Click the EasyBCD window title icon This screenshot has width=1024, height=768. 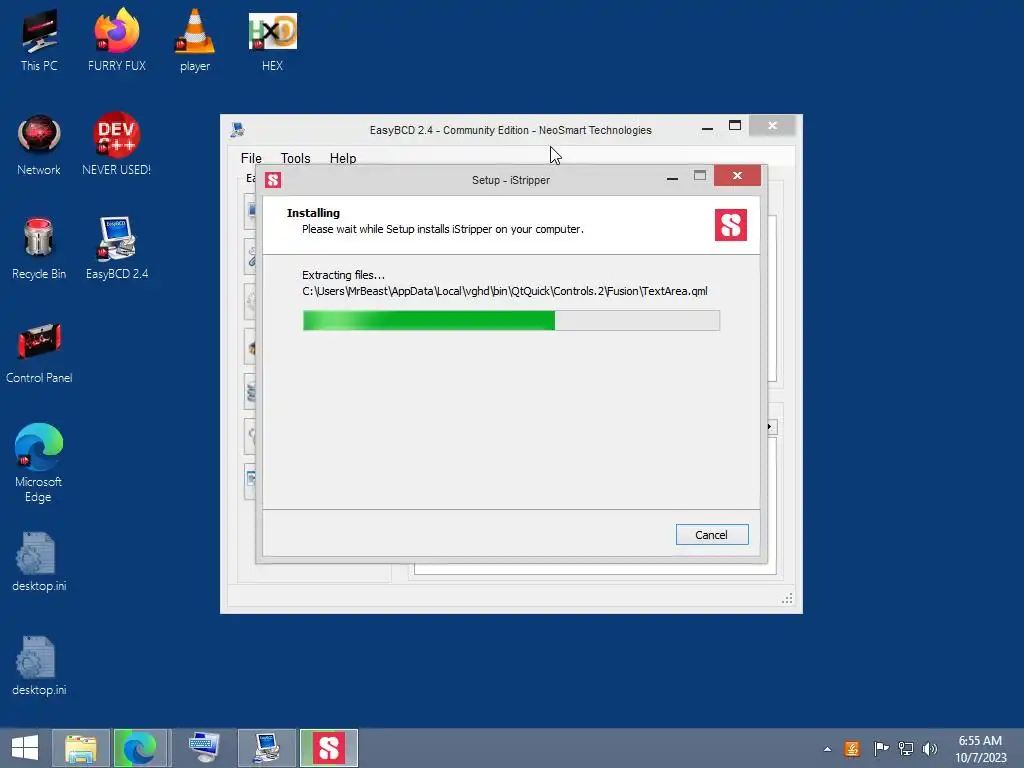[x=238, y=130]
